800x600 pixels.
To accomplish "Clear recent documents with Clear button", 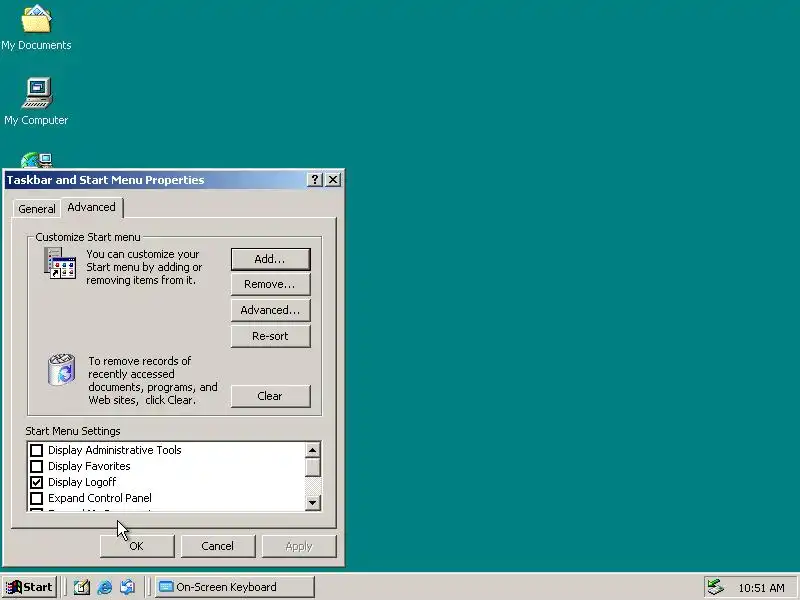I will click(270, 396).
